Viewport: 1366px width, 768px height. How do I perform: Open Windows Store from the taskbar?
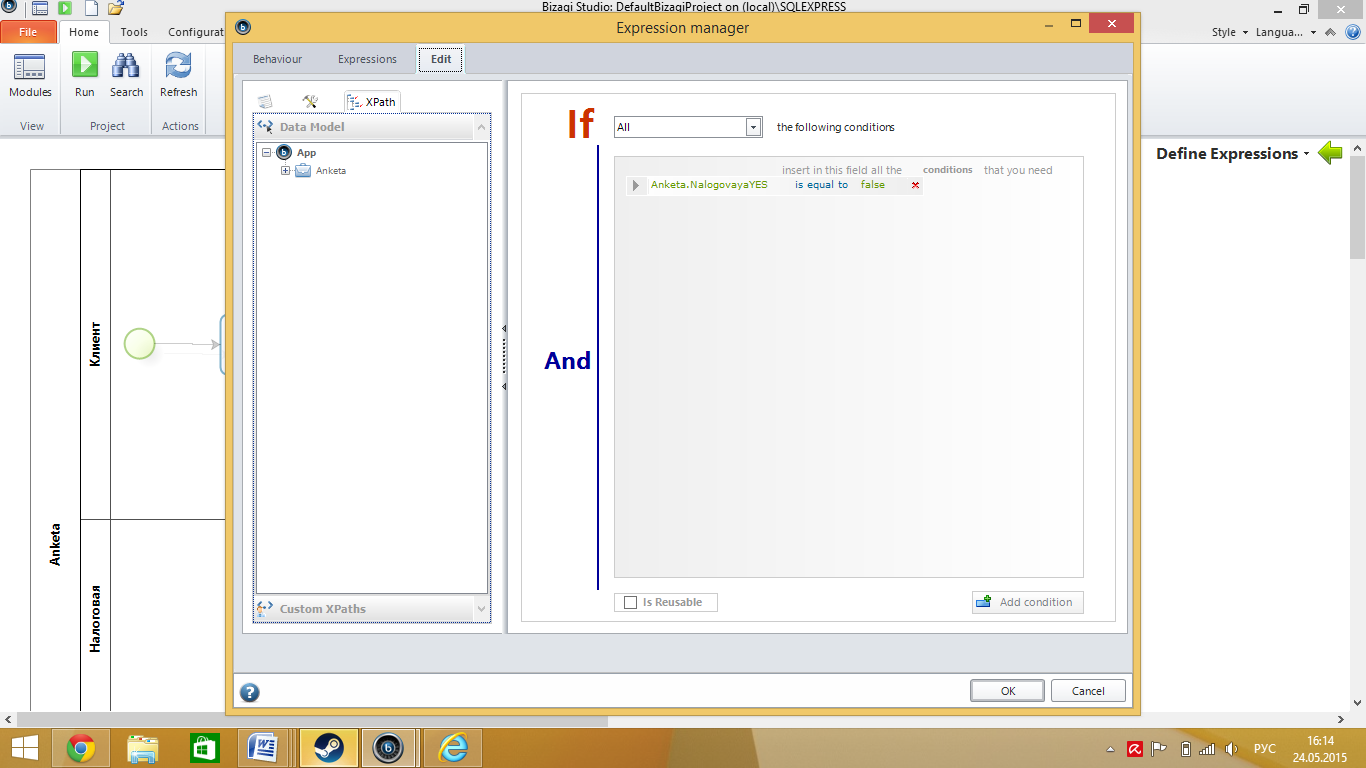pyautogui.click(x=204, y=748)
